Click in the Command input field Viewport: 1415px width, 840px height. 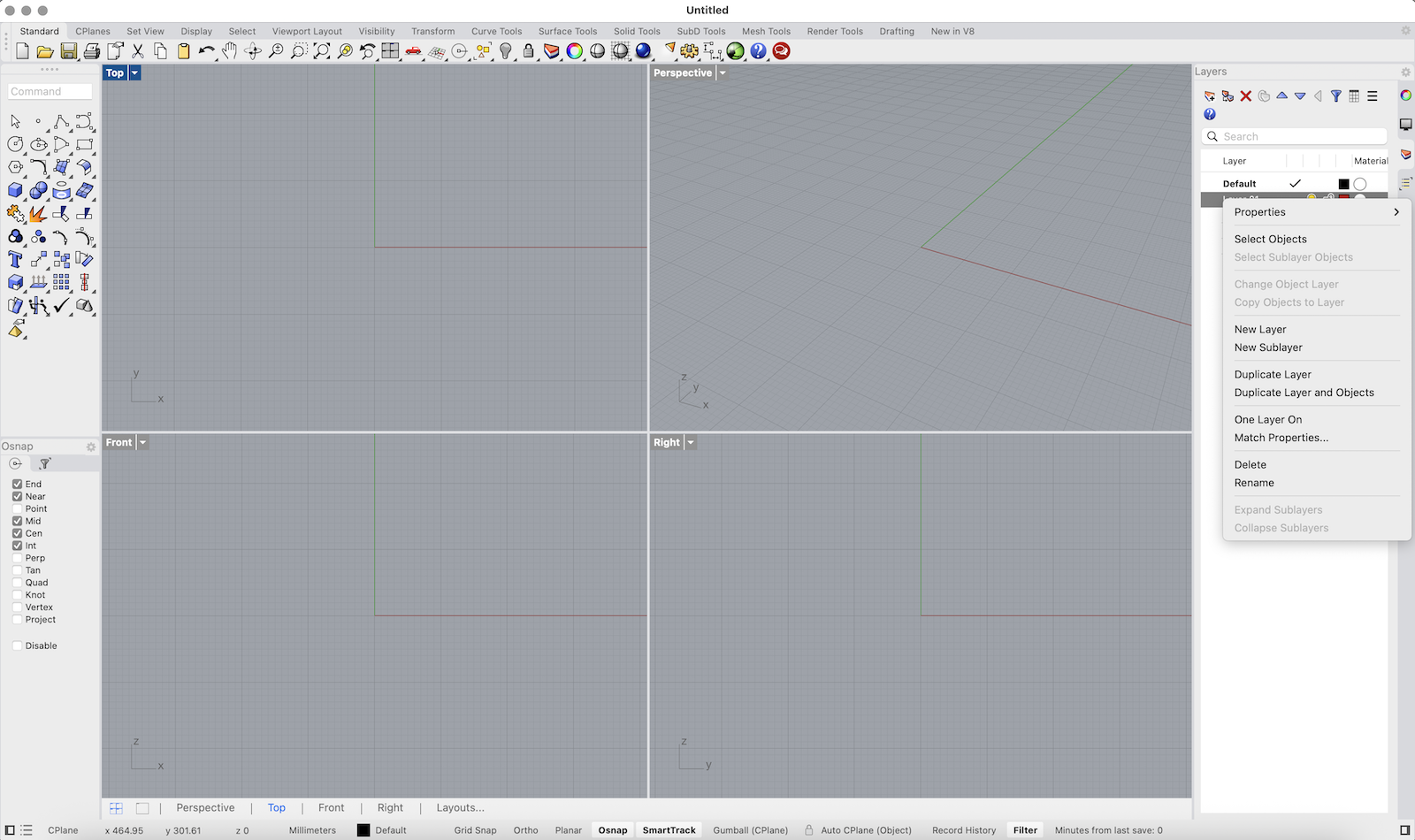[50, 91]
